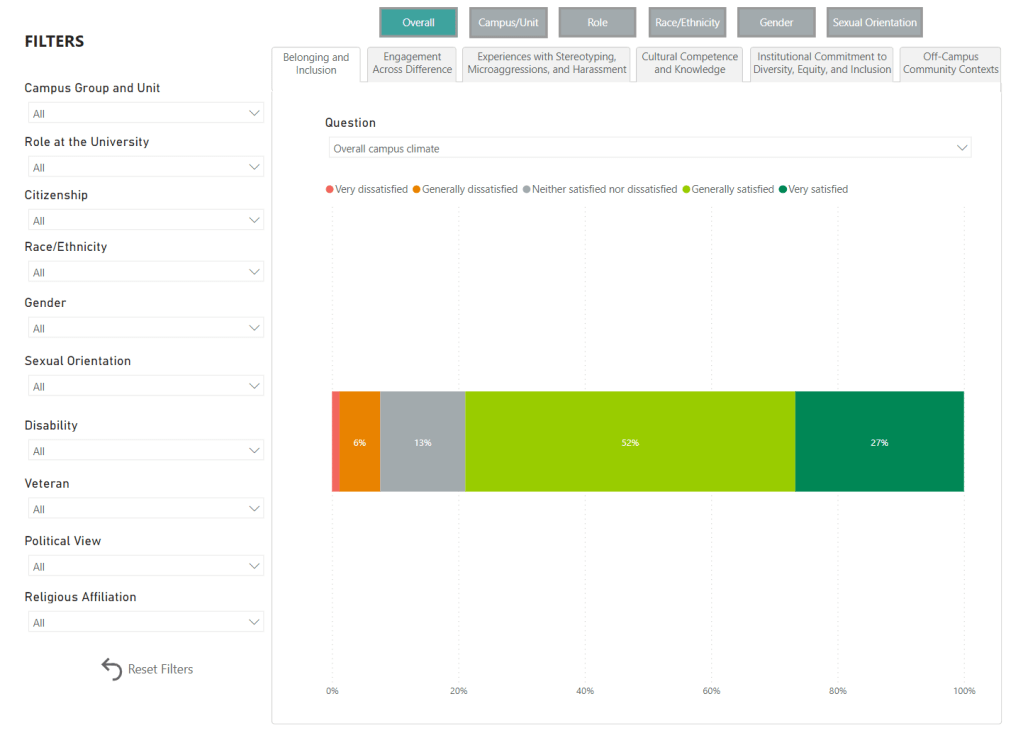Click the 13% gray neutral bar segment
The image size is (1023, 733).
(422, 441)
